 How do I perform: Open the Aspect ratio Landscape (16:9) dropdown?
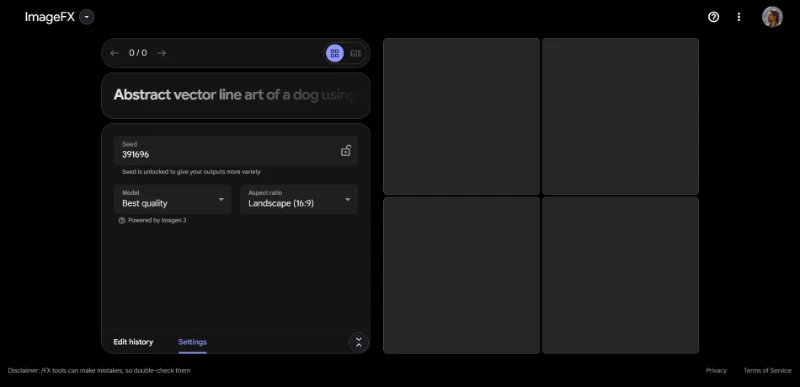tap(299, 199)
